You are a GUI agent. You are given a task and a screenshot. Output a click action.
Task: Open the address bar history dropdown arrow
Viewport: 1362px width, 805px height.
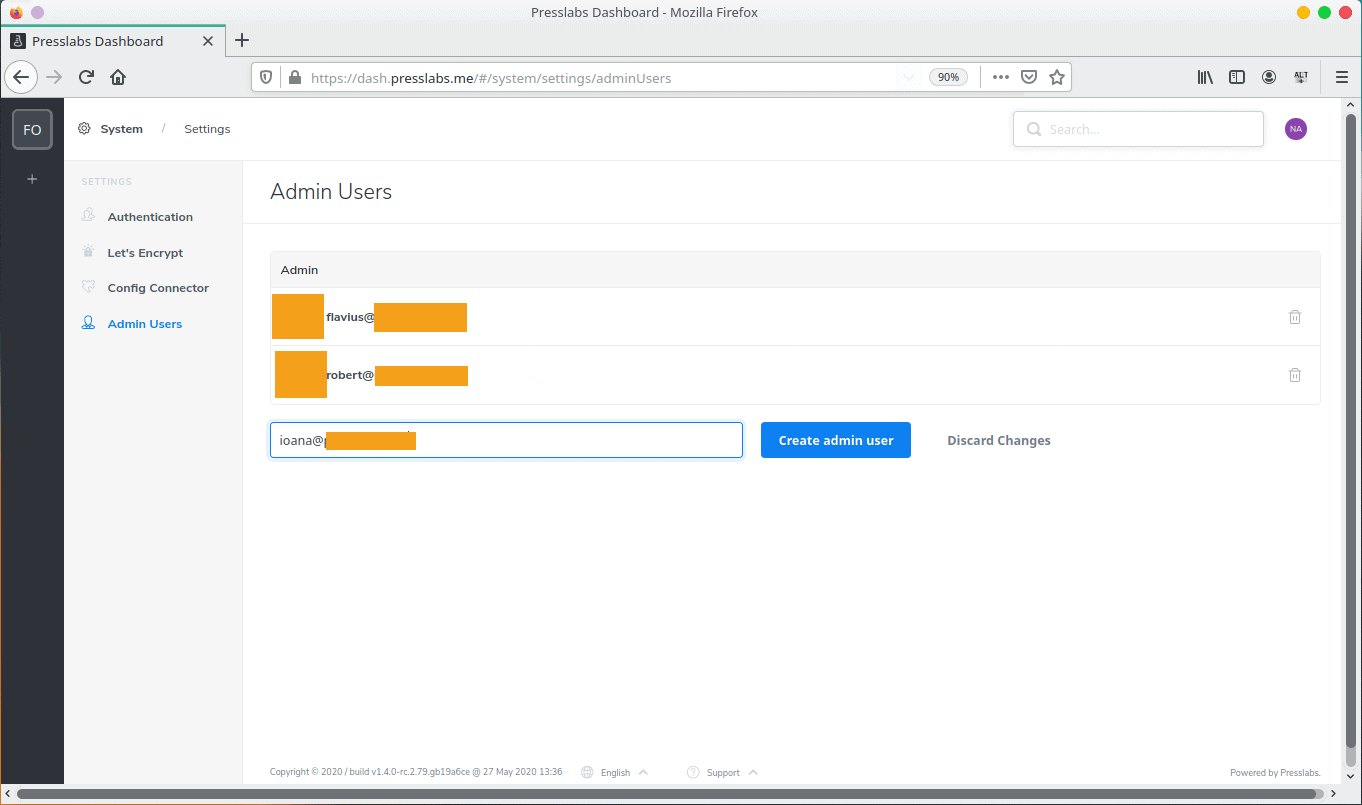pos(908,77)
